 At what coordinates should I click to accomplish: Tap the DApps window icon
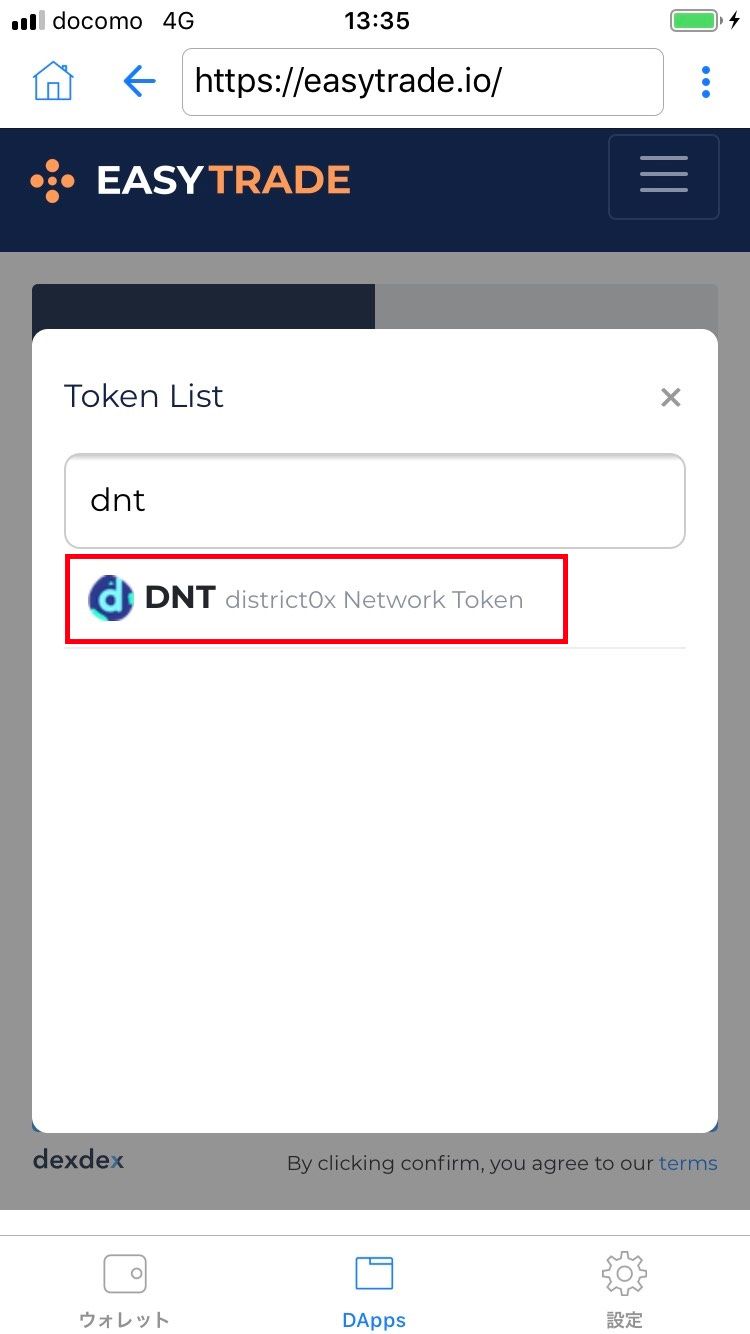[374, 1274]
